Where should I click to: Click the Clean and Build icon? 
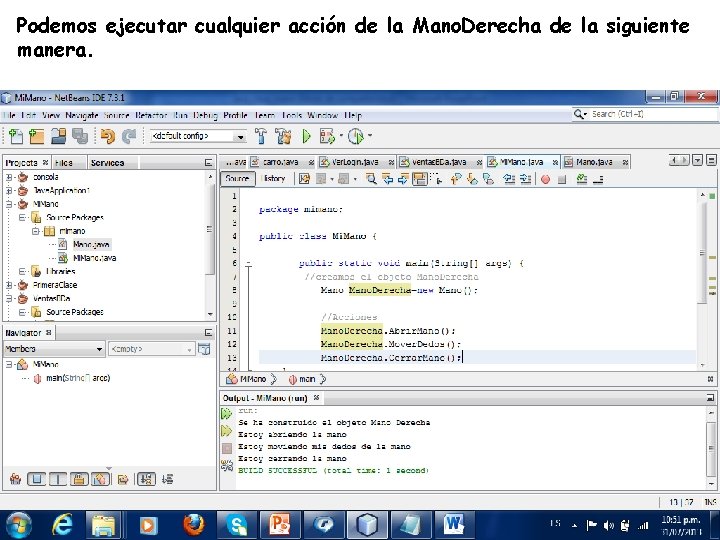click(x=283, y=136)
